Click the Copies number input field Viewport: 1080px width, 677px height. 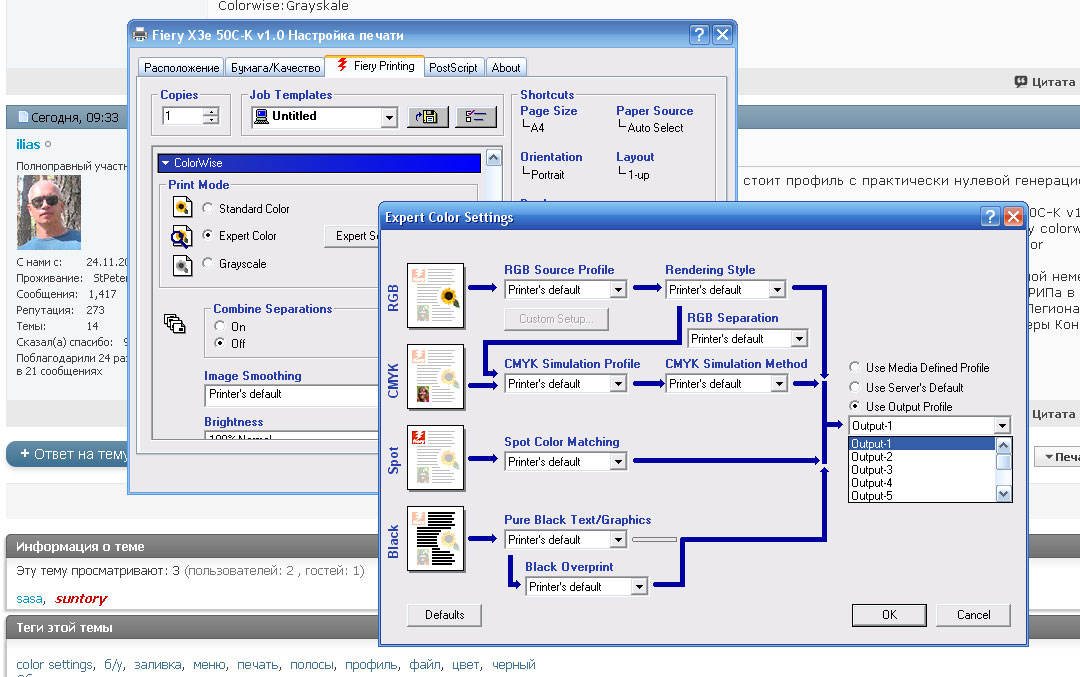point(183,116)
